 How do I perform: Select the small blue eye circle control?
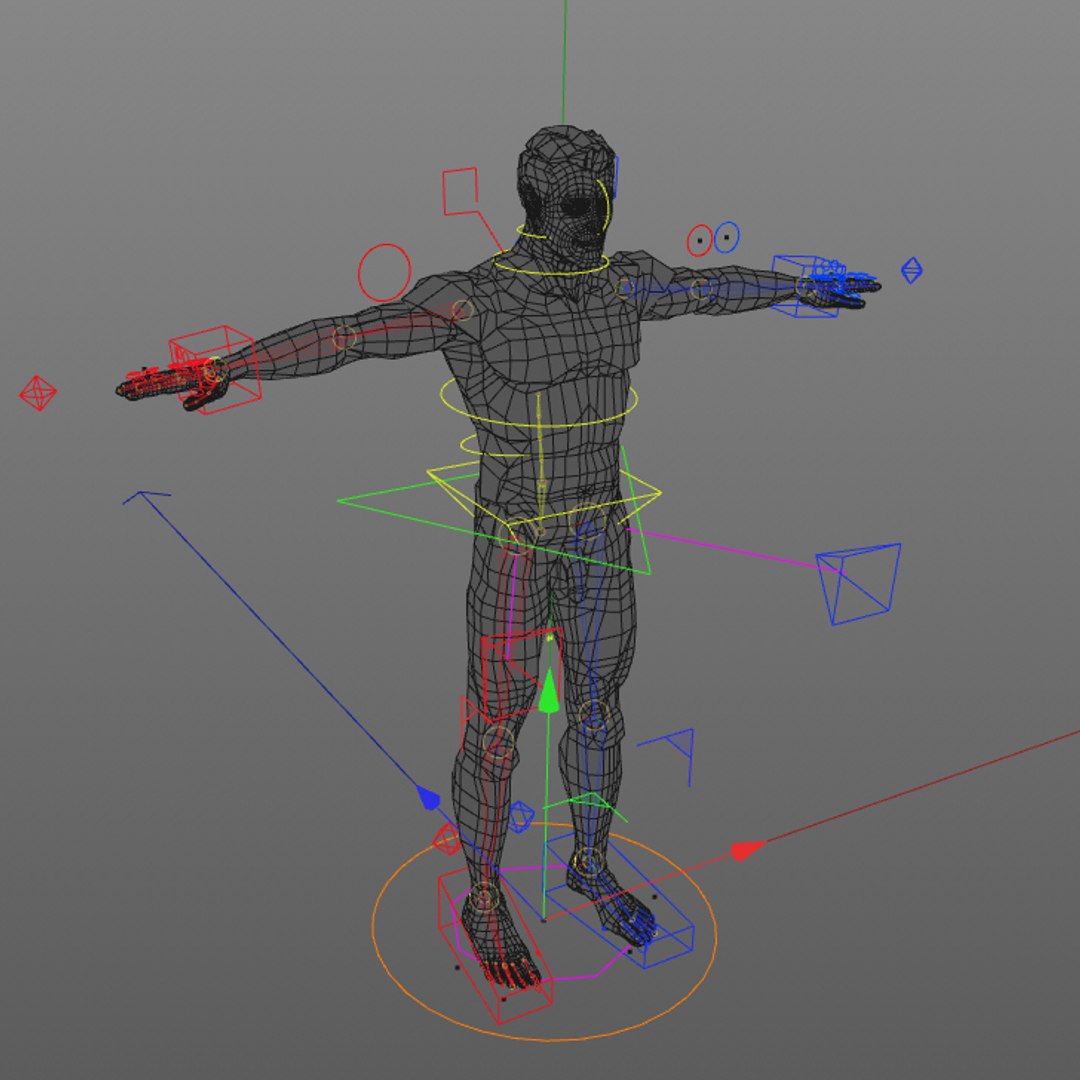pos(726,238)
